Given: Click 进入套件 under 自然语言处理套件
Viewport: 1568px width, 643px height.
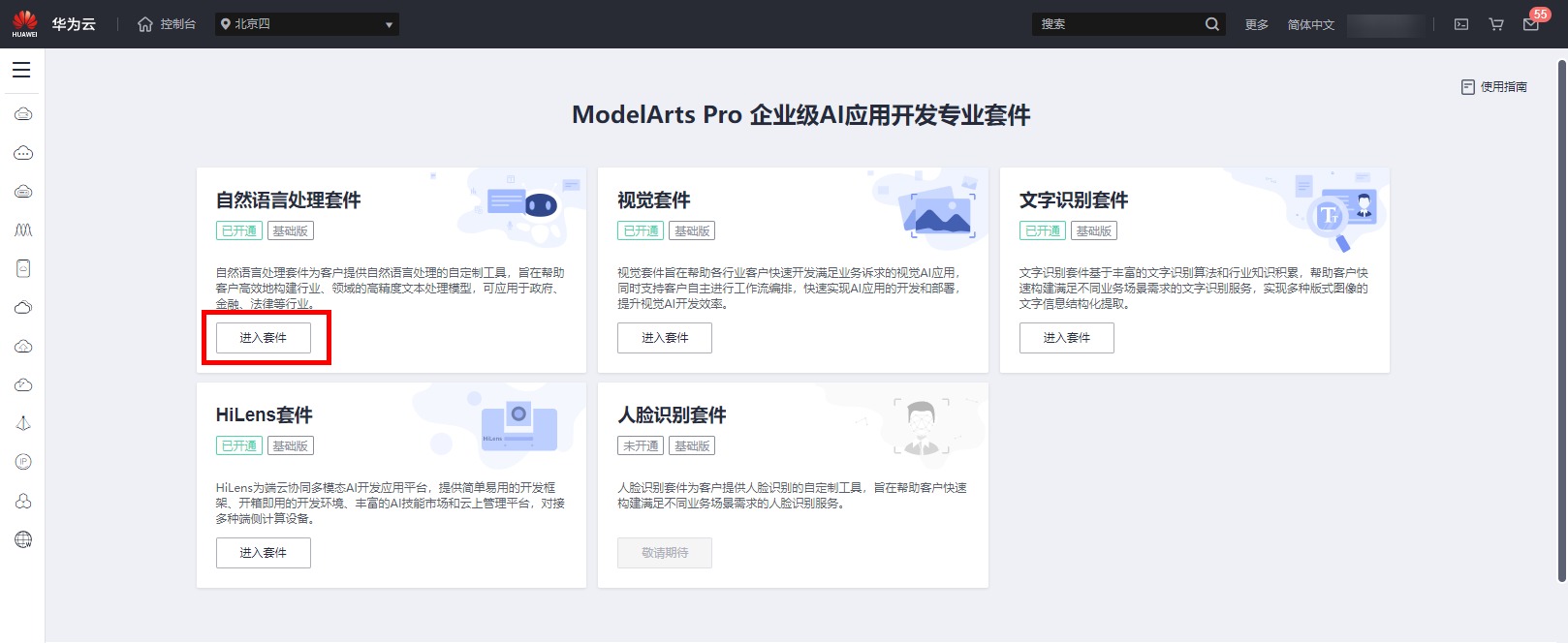Looking at the screenshot, I should [x=263, y=338].
